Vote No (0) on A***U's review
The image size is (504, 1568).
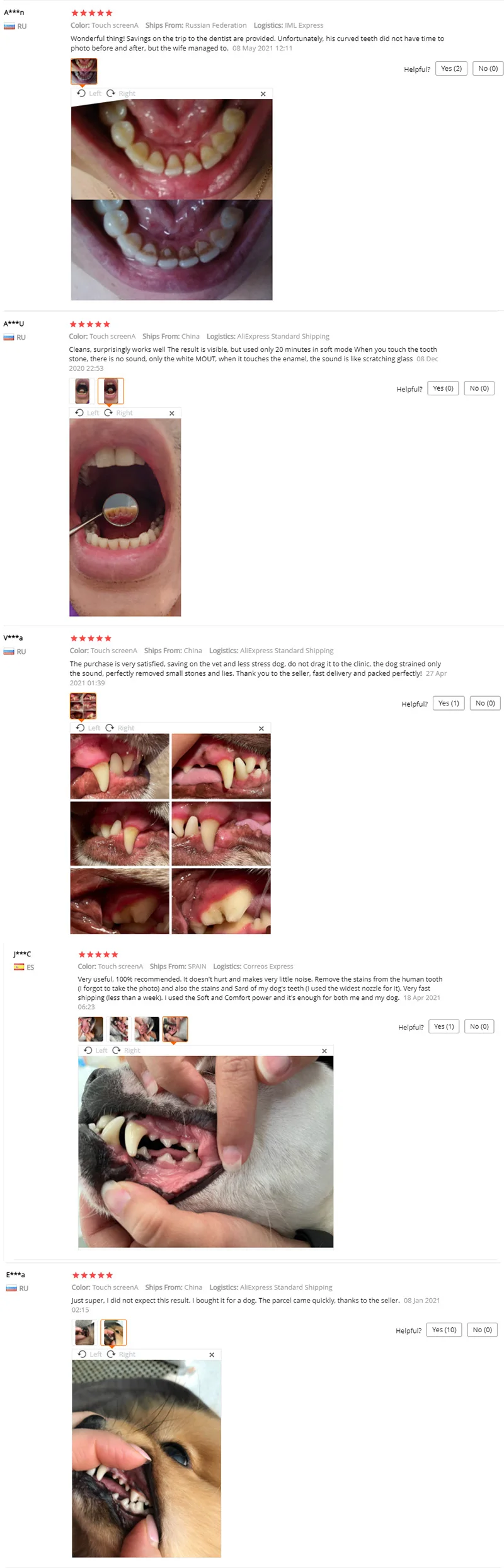(x=479, y=388)
